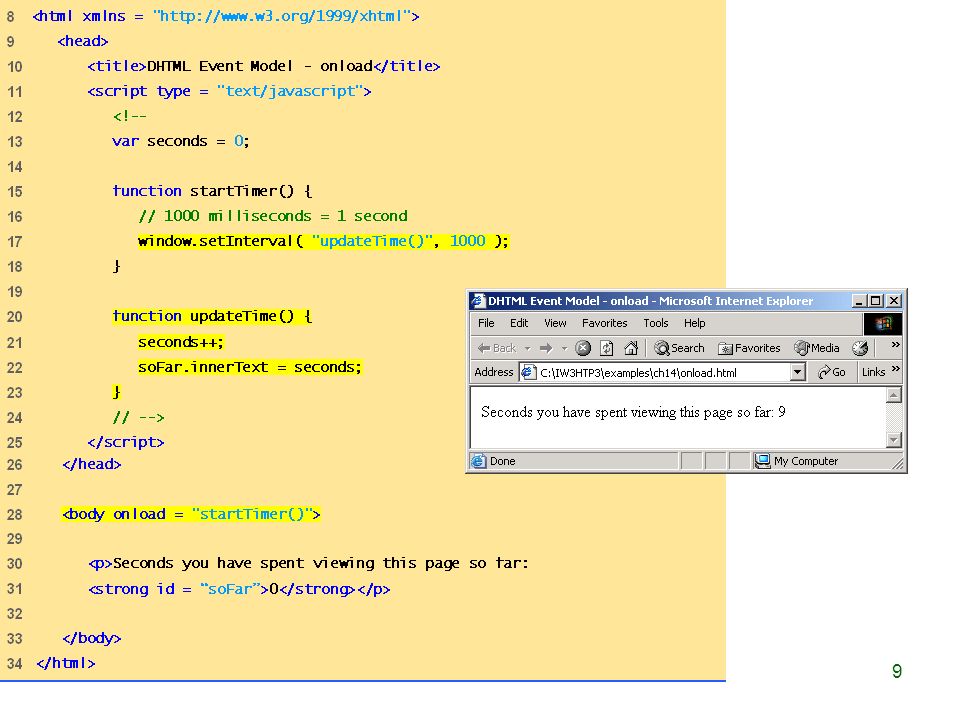This screenshot has width=960, height=720.
Task: Click the Stop loading icon
Action: tap(583, 348)
